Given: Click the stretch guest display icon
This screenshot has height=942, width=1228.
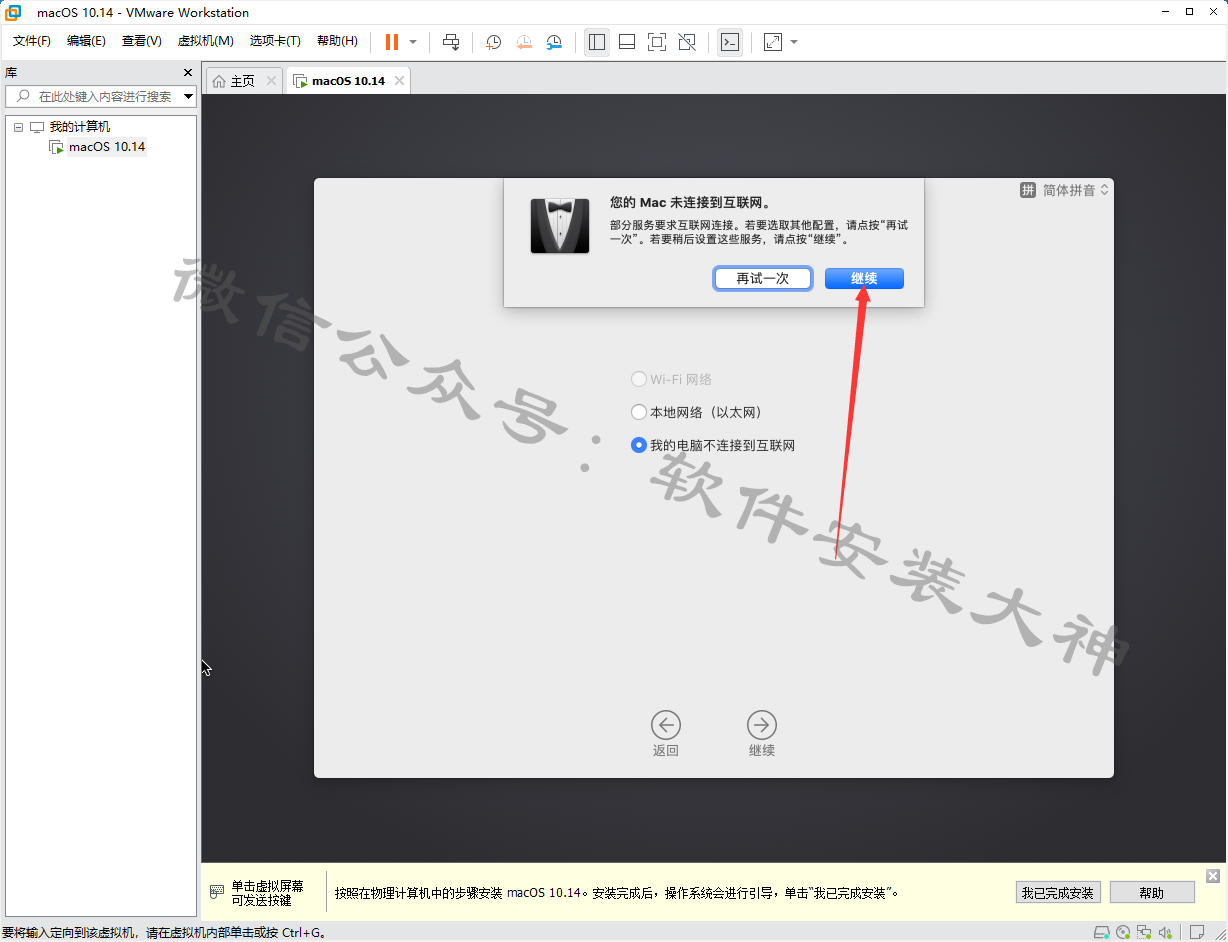Looking at the screenshot, I should tap(773, 42).
